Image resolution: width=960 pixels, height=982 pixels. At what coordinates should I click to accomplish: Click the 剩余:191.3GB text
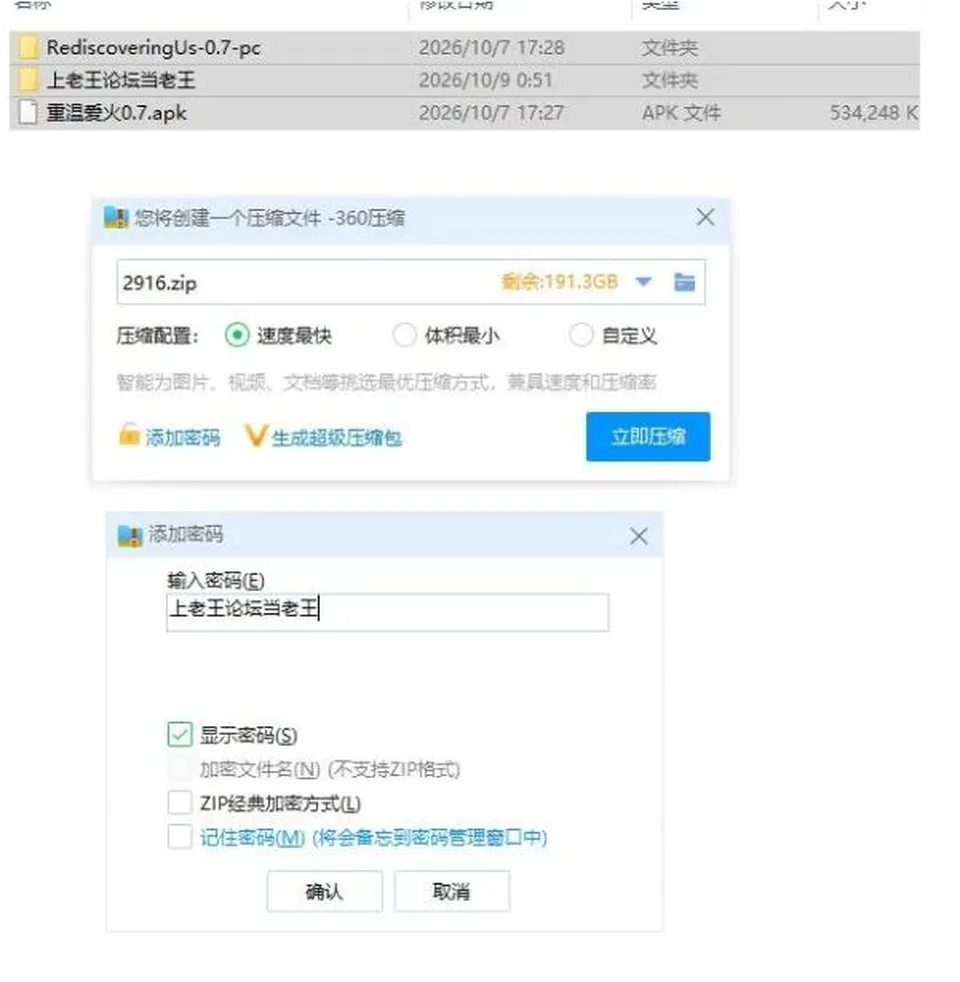point(560,282)
